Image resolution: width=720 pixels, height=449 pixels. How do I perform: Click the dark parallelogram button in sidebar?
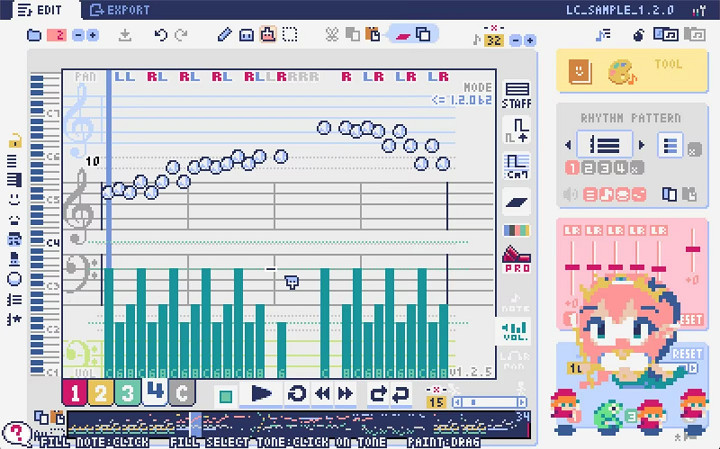pyautogui.click(x=517, y=202)
